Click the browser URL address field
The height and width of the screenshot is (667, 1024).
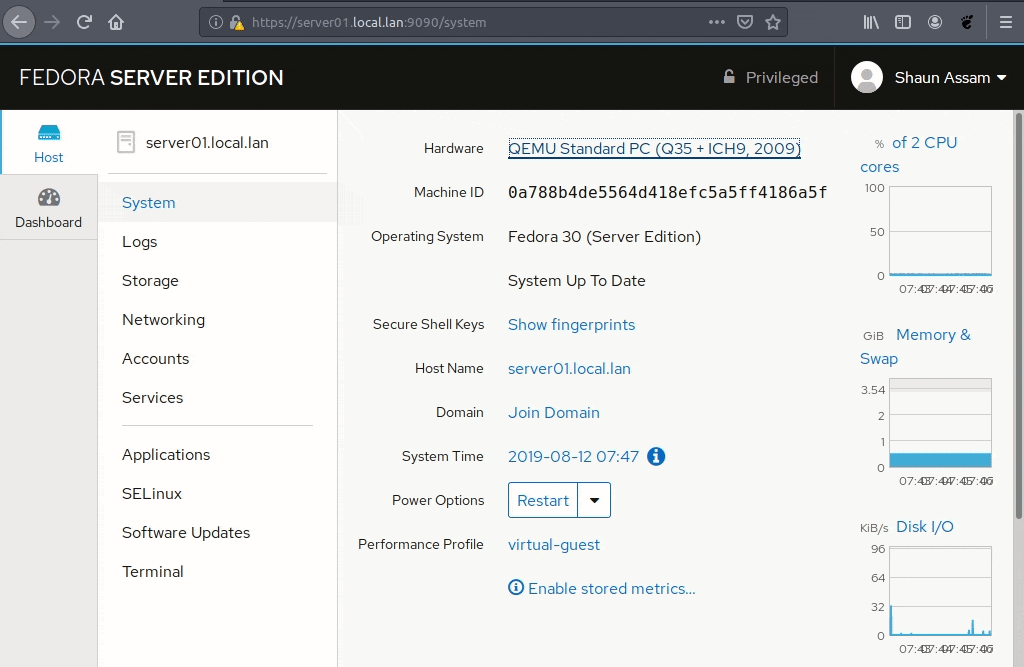[x=470, y=22]
